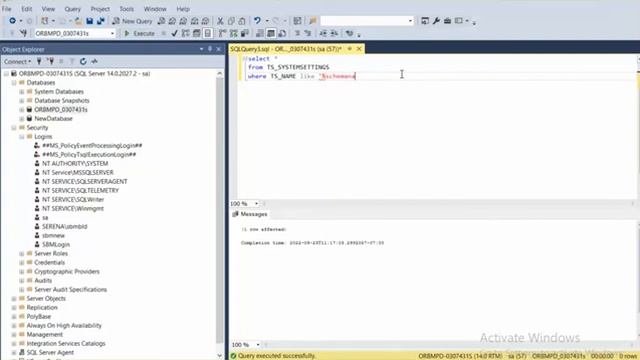This screenshot has width=640, height=360.
Task: Open the Project menu
Action: pos(100,9)
